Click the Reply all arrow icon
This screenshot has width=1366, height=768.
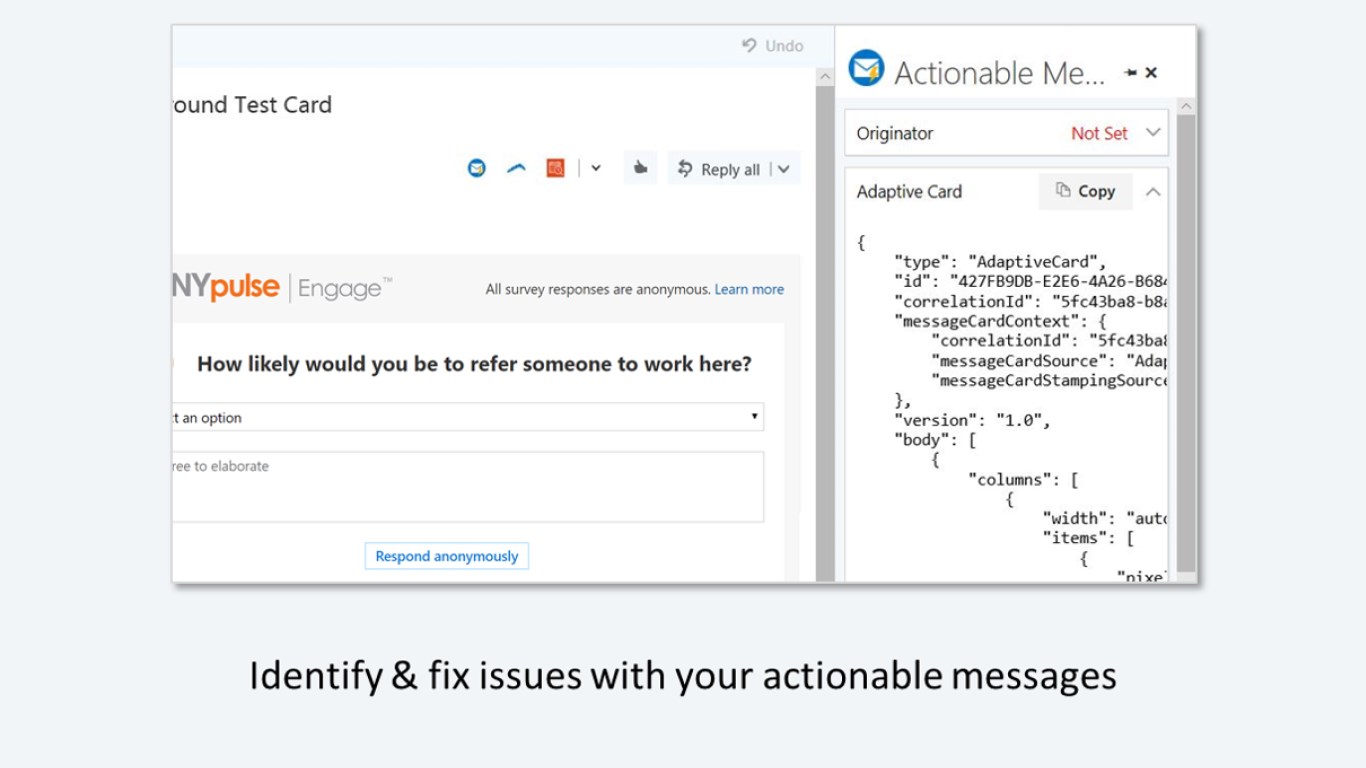685,169
